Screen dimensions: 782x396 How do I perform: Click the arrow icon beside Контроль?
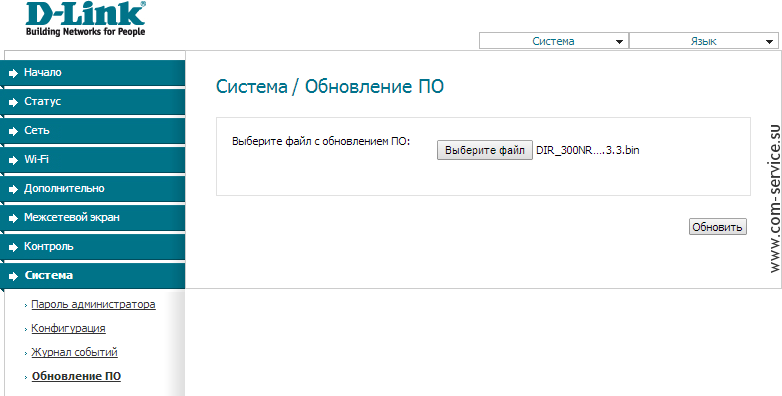tap(13, 247)
